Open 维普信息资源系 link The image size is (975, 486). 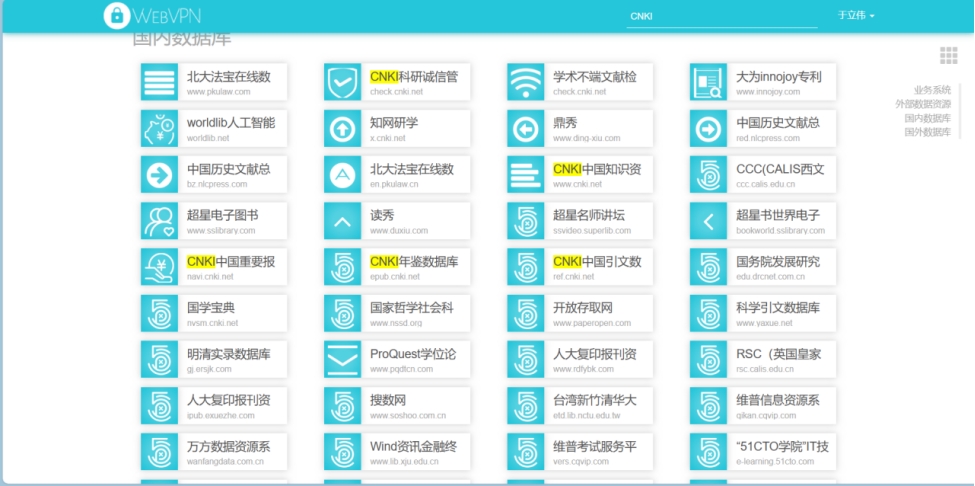click(x=763, y=406)
